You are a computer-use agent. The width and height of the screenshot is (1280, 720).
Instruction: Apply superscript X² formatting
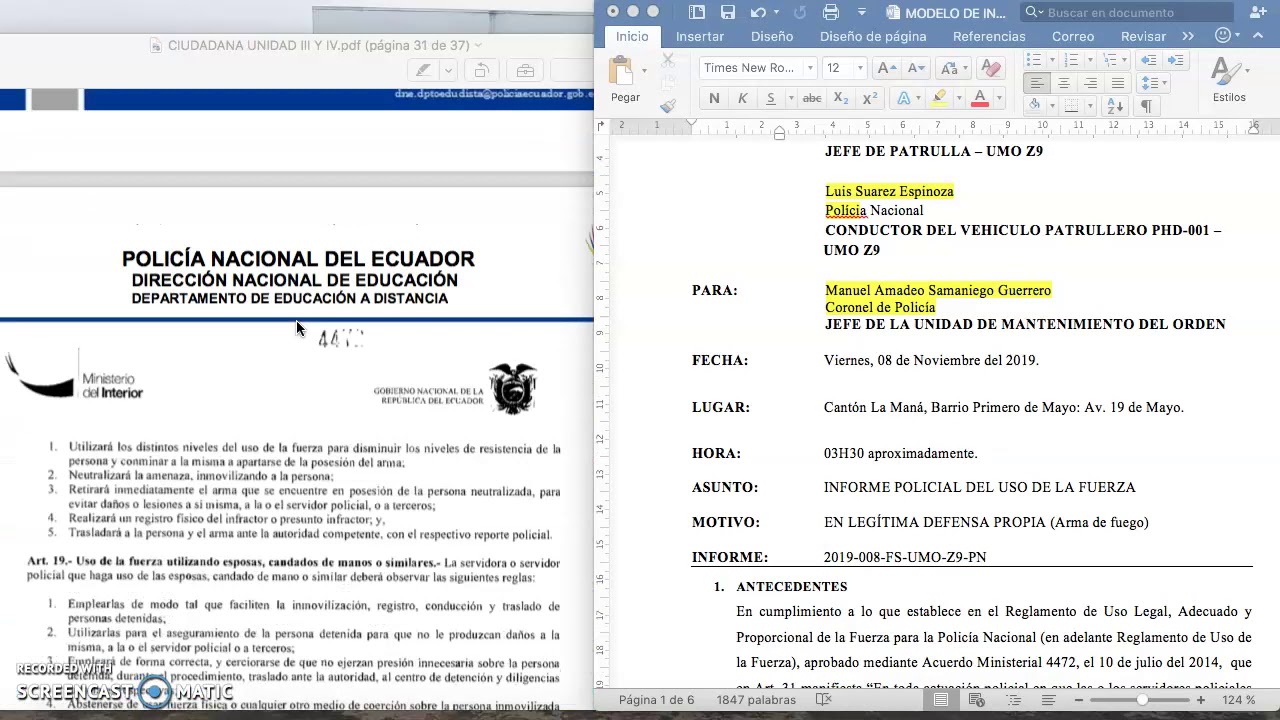point(870,98)
